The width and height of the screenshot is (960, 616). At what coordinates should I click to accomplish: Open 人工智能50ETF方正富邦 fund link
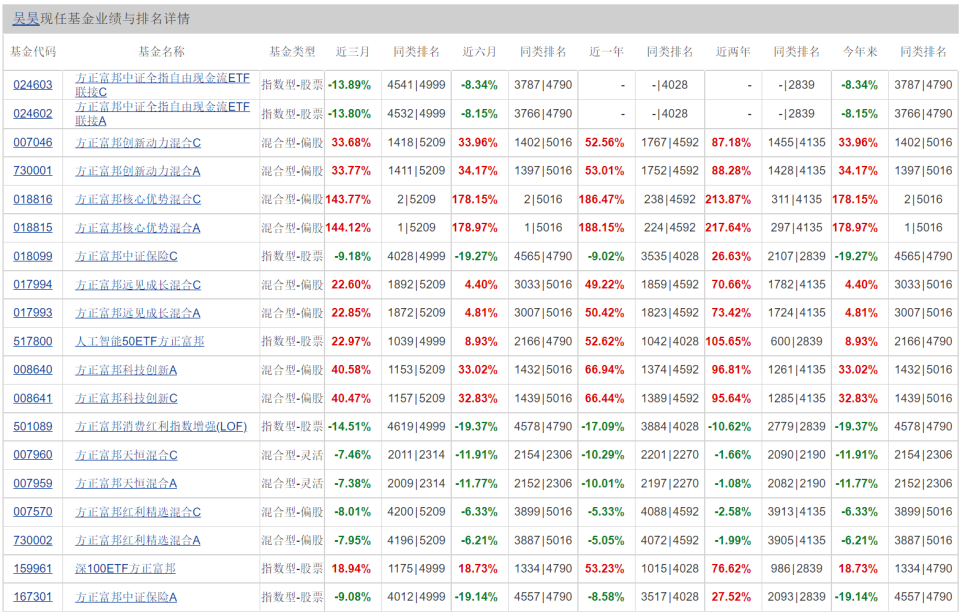click(140, 342)
